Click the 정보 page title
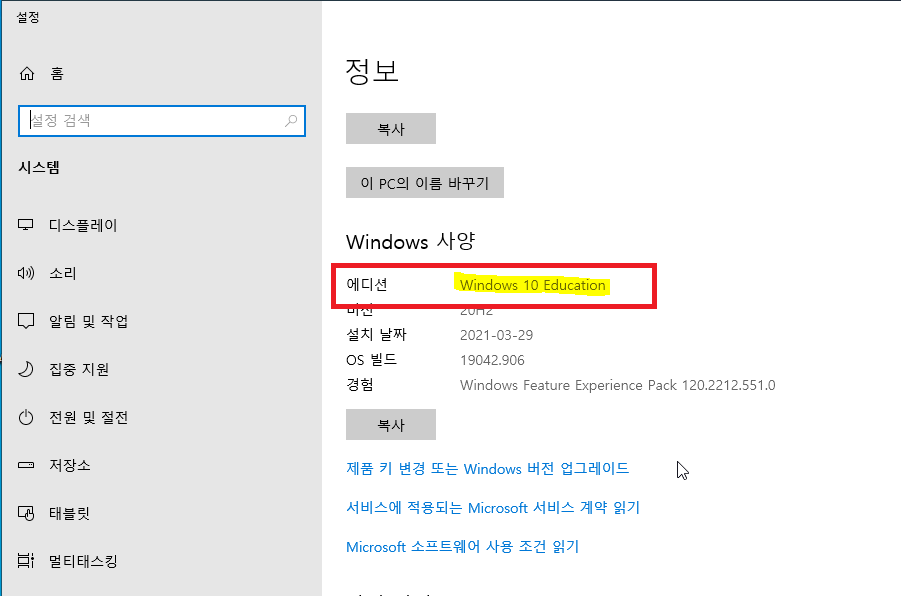This screenshot has width=901, height=596. pos(372,71)
